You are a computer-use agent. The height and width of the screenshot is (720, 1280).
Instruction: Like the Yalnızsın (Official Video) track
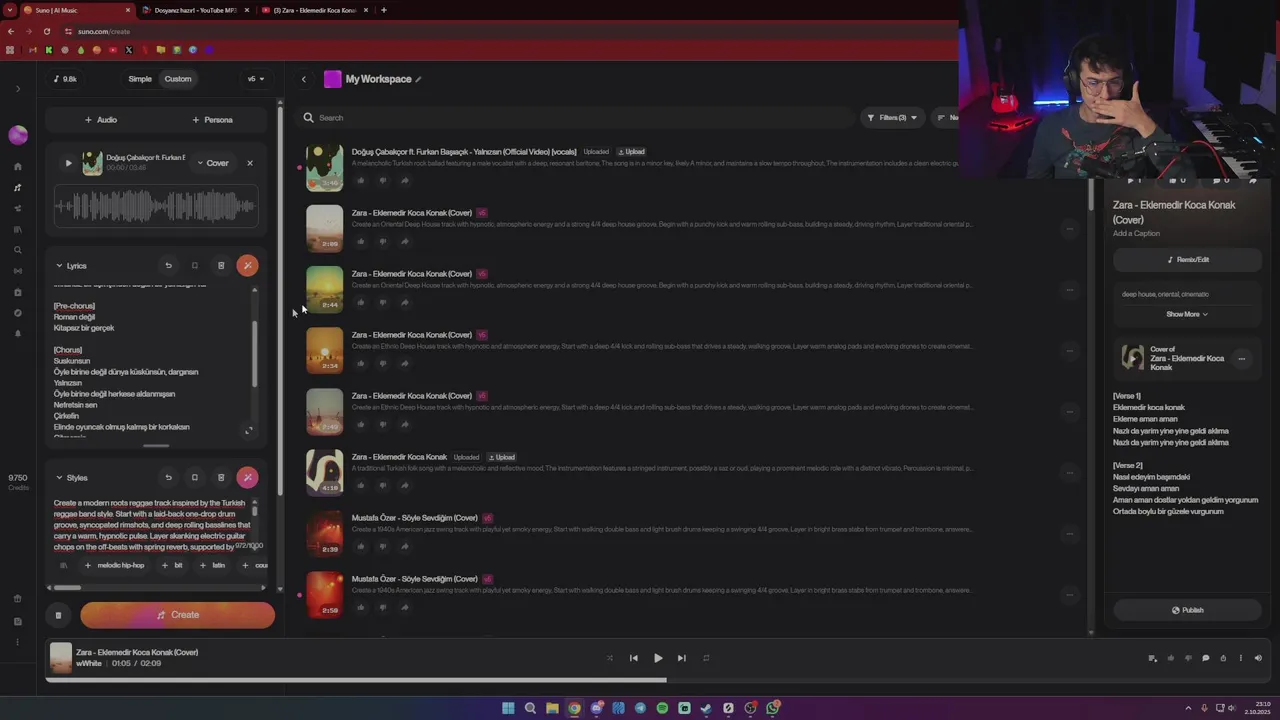coord(360,181)
